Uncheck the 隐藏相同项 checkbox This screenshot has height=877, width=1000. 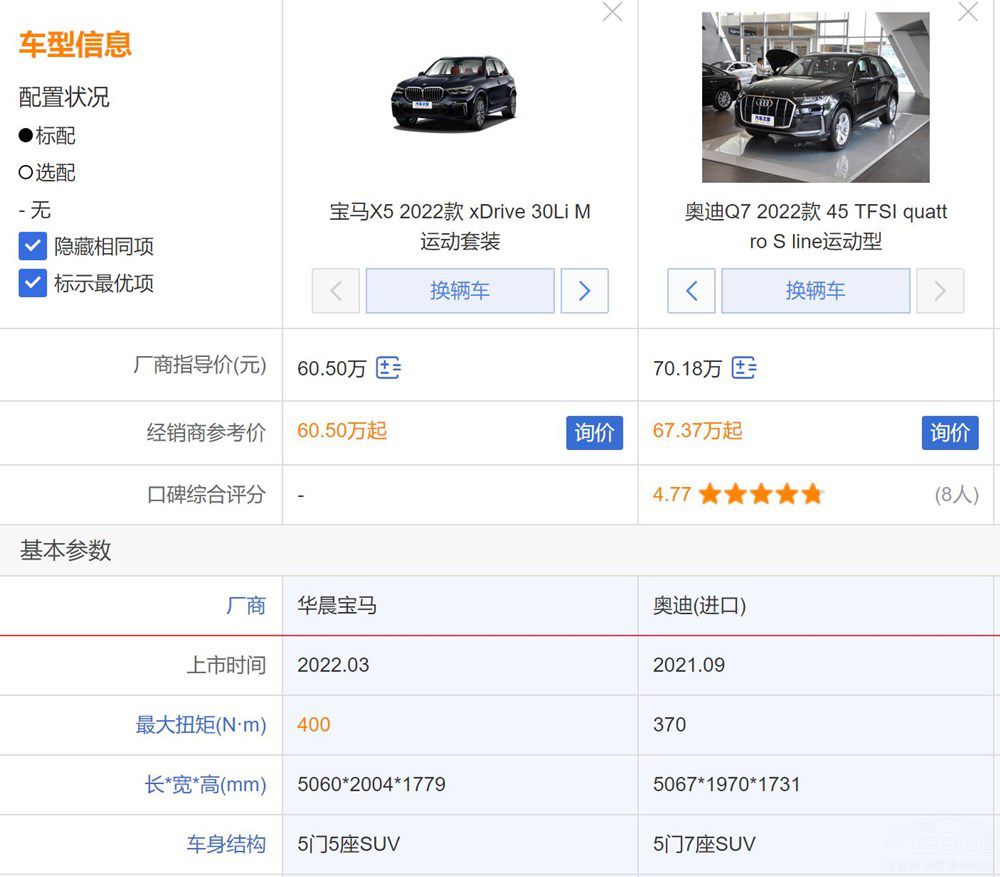[x=32, y=246]
